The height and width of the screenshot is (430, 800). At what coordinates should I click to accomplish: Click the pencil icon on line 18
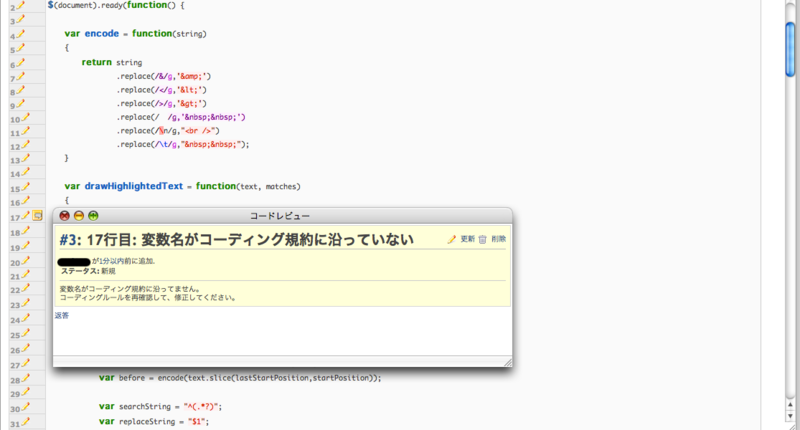click(x=25, y=231)
